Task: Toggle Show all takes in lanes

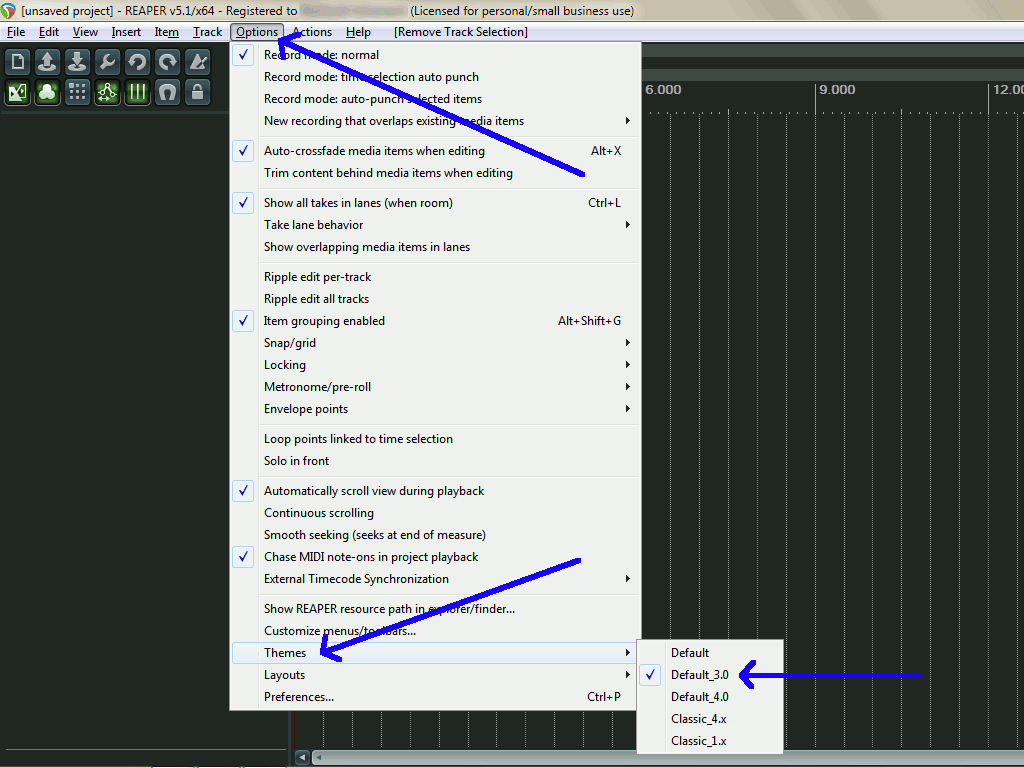Action: pyautogui.click(x=435, y=203)
